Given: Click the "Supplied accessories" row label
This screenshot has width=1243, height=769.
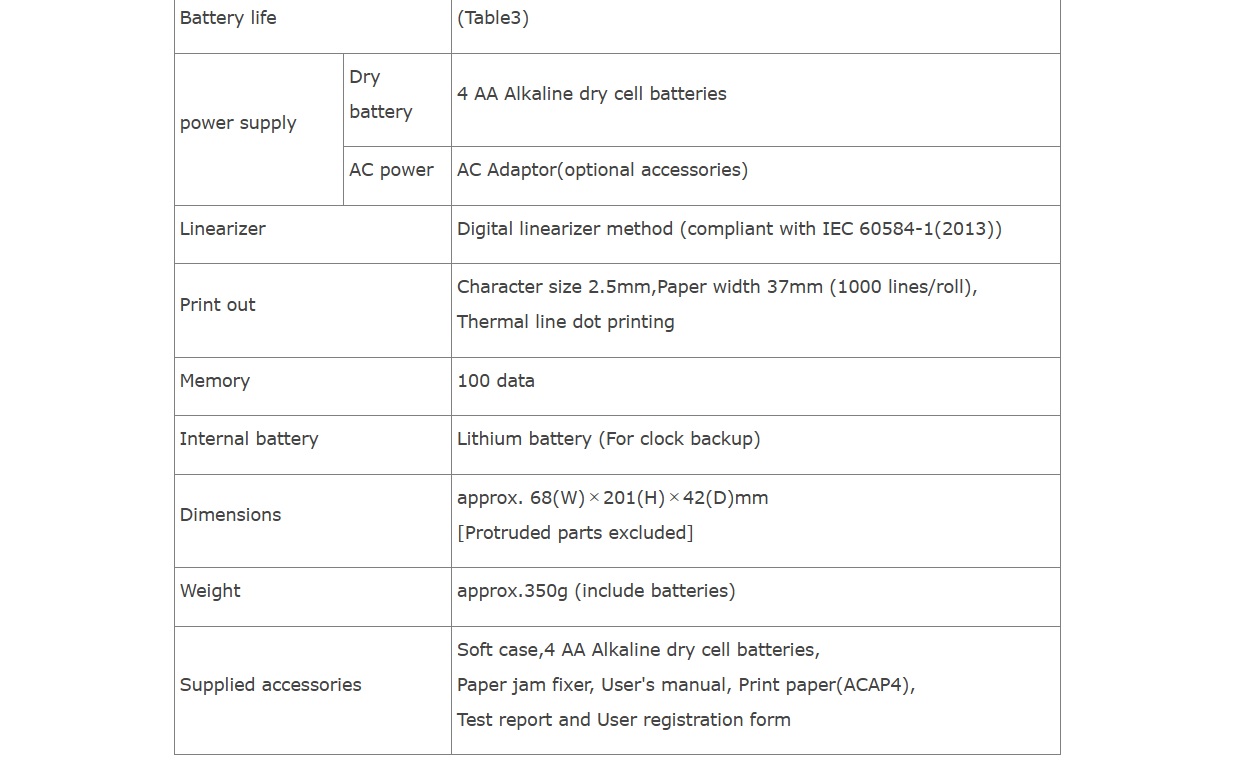Looking at the screenshot, I should coord(271,685).
